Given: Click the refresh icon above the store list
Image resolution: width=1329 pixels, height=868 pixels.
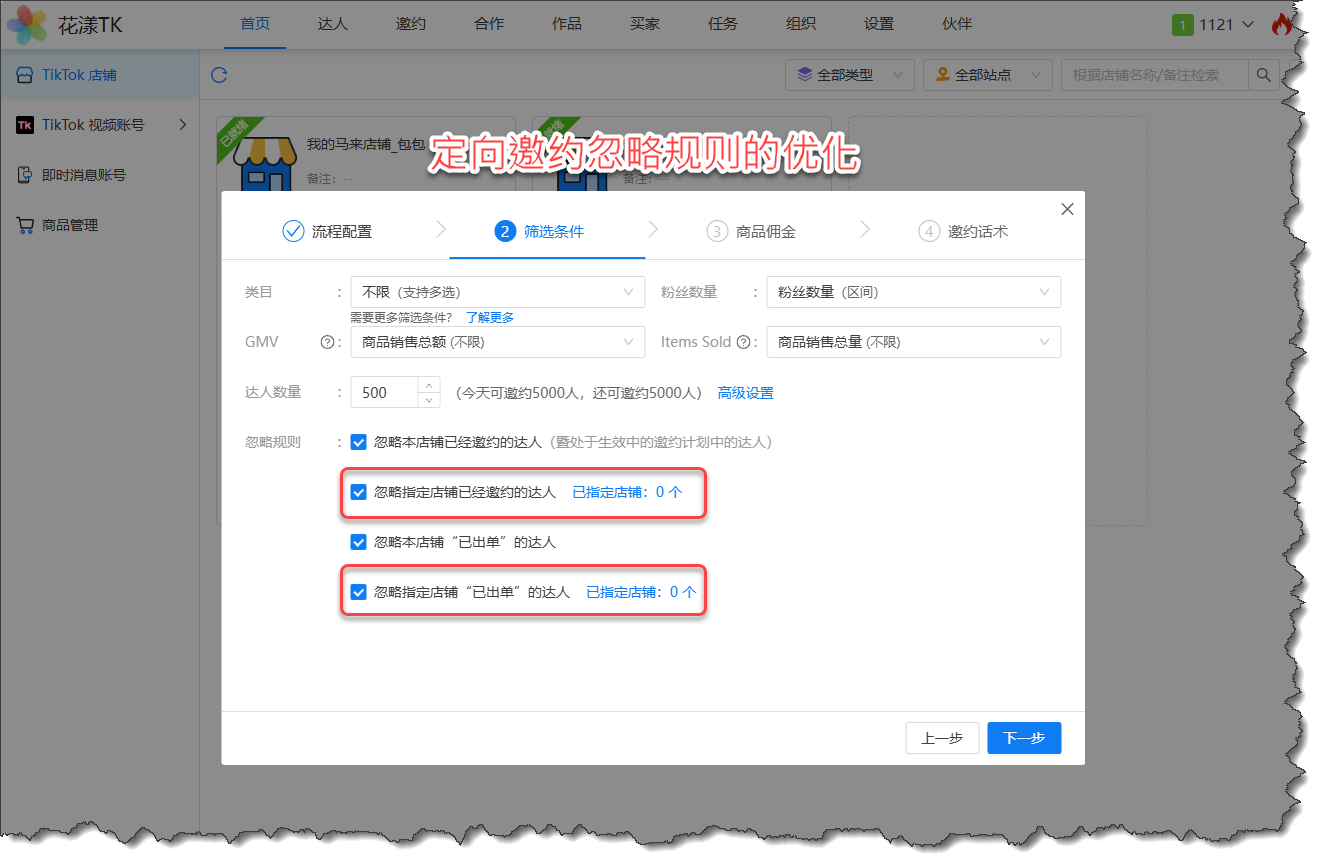Looking at the screenshot, I should [x=219, y=75].
